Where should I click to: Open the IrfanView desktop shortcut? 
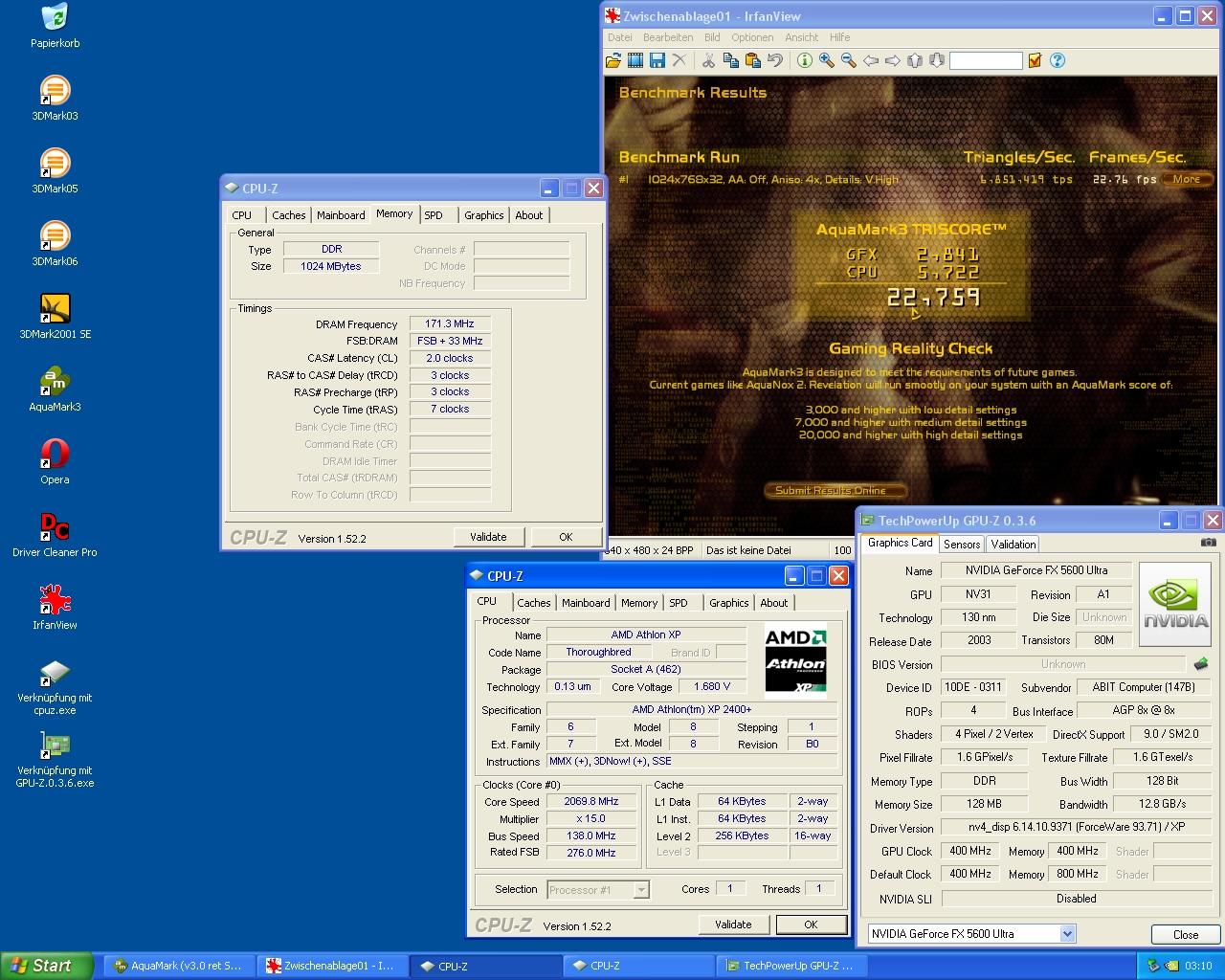[55, 608]
